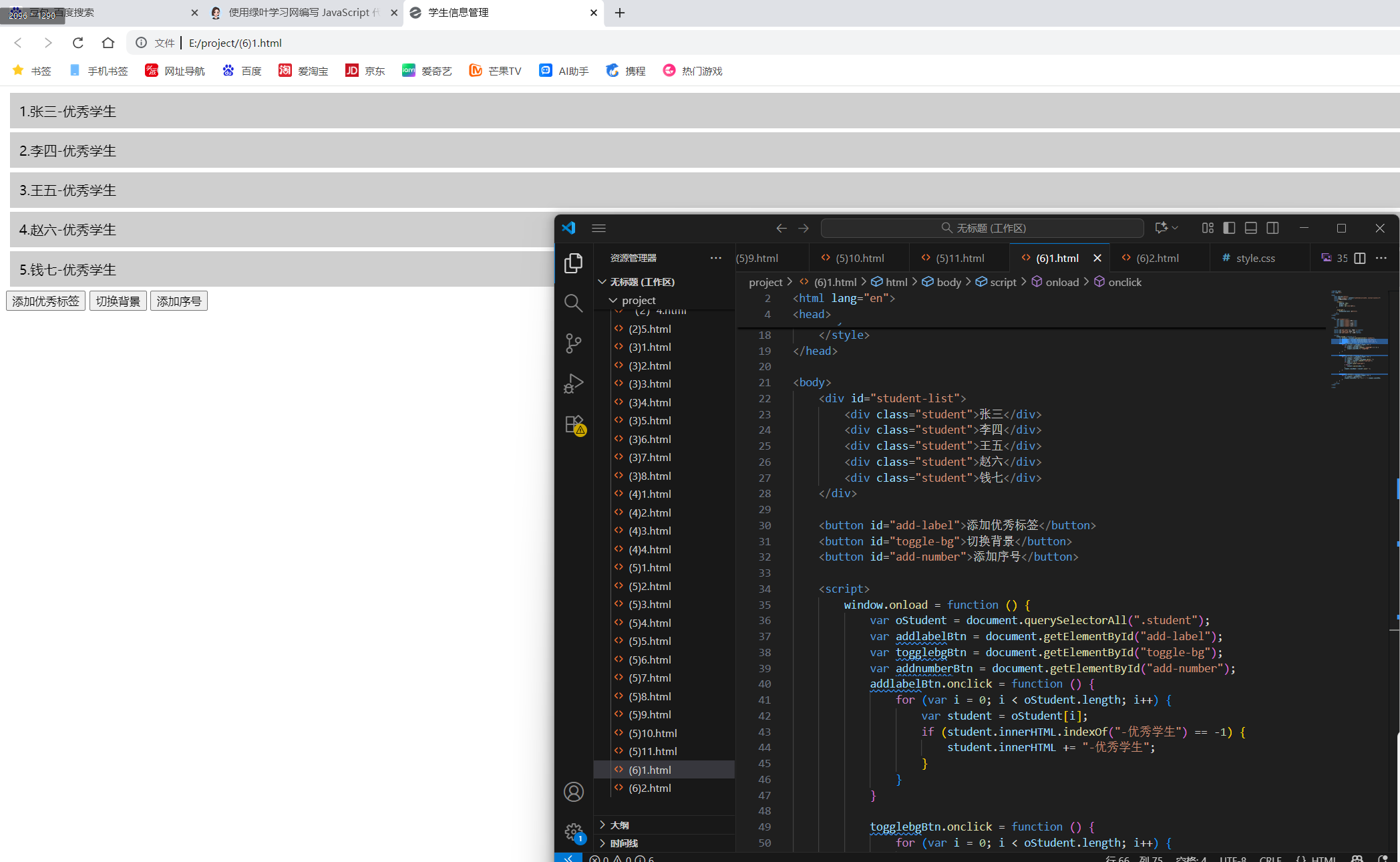Toggle the secondary side bar layout button
This screenshot has height=862, width=1400.
tap(1273, 228)
